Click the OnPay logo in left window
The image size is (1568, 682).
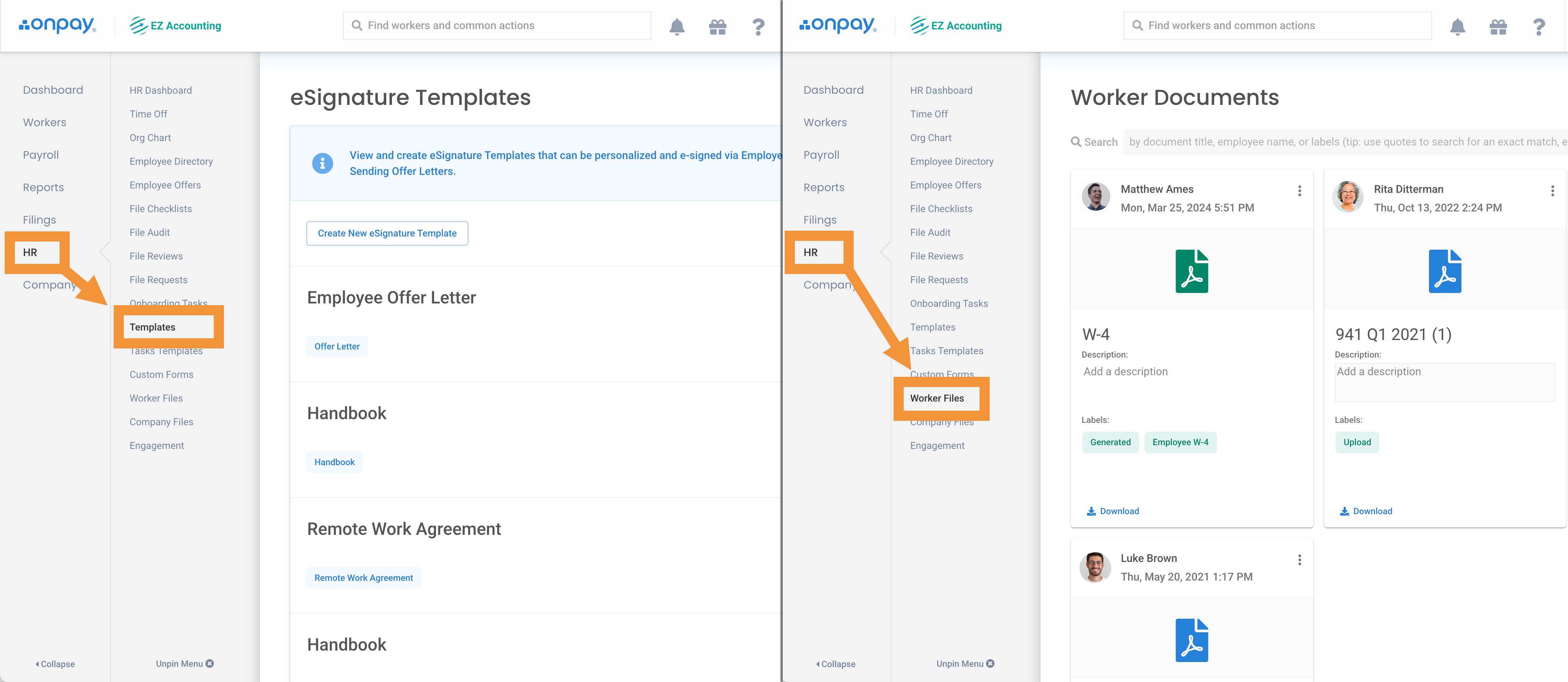pos(57,25)
